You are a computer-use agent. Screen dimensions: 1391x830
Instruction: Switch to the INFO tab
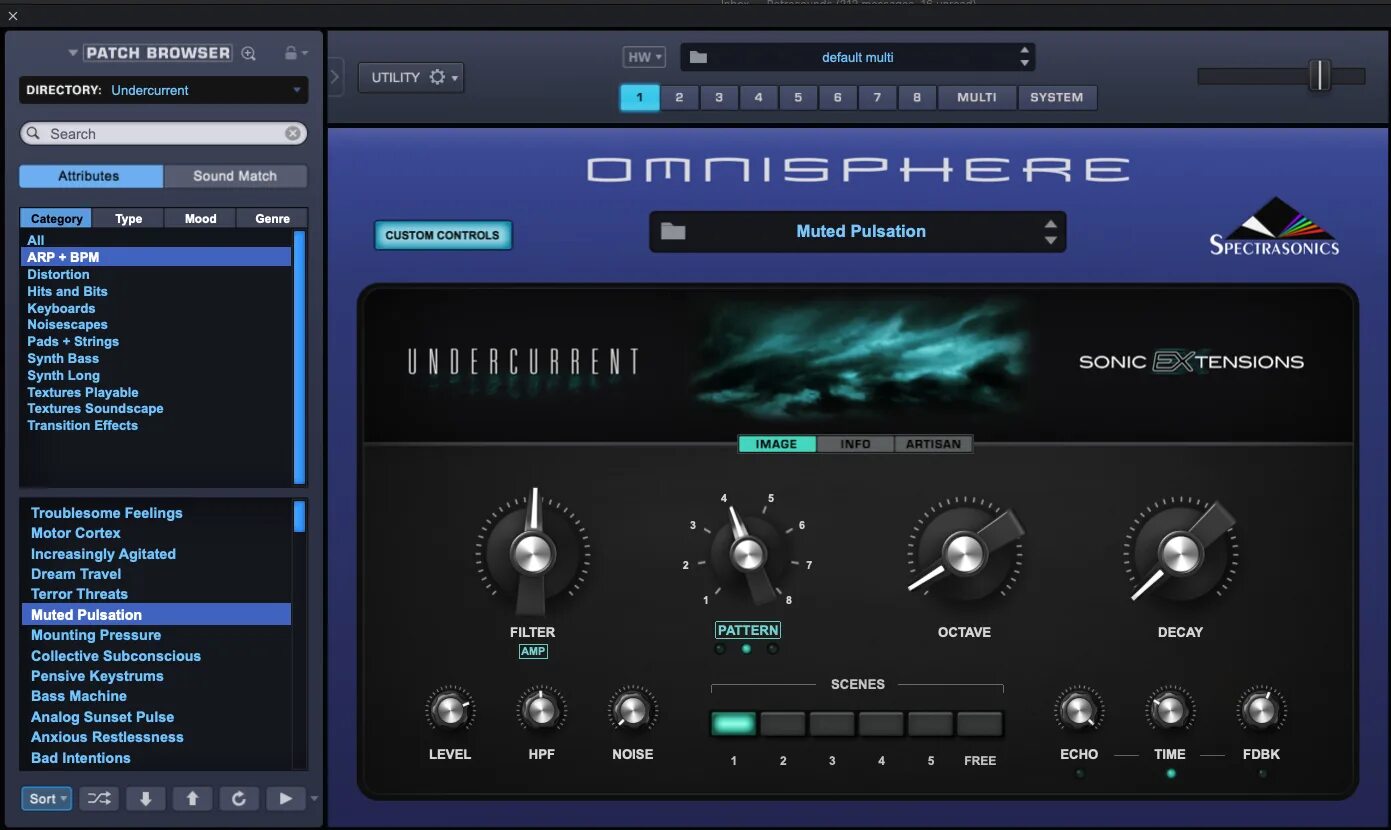click(x=855, y=444)
